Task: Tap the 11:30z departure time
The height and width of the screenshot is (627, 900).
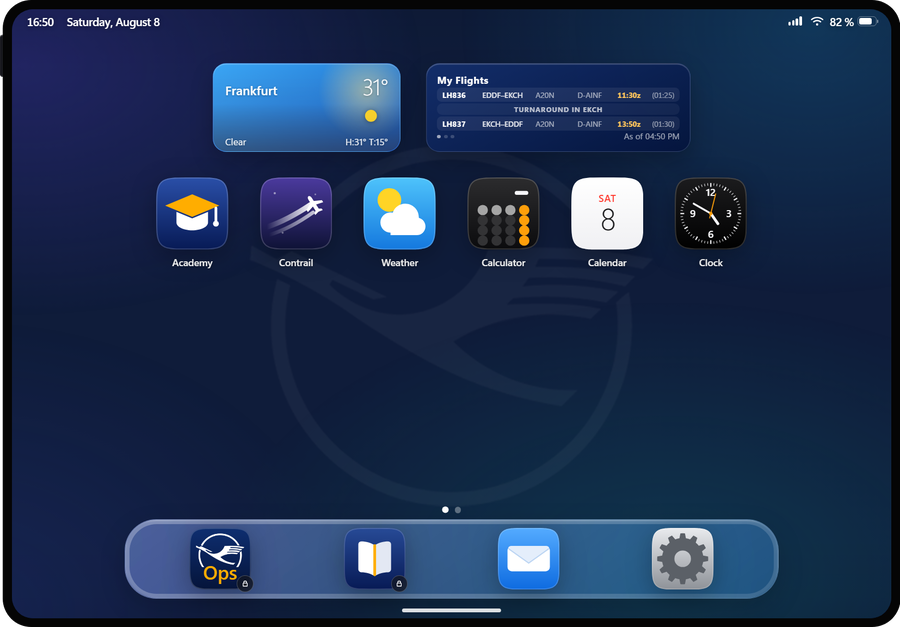Action: click(x=629, y=95)
